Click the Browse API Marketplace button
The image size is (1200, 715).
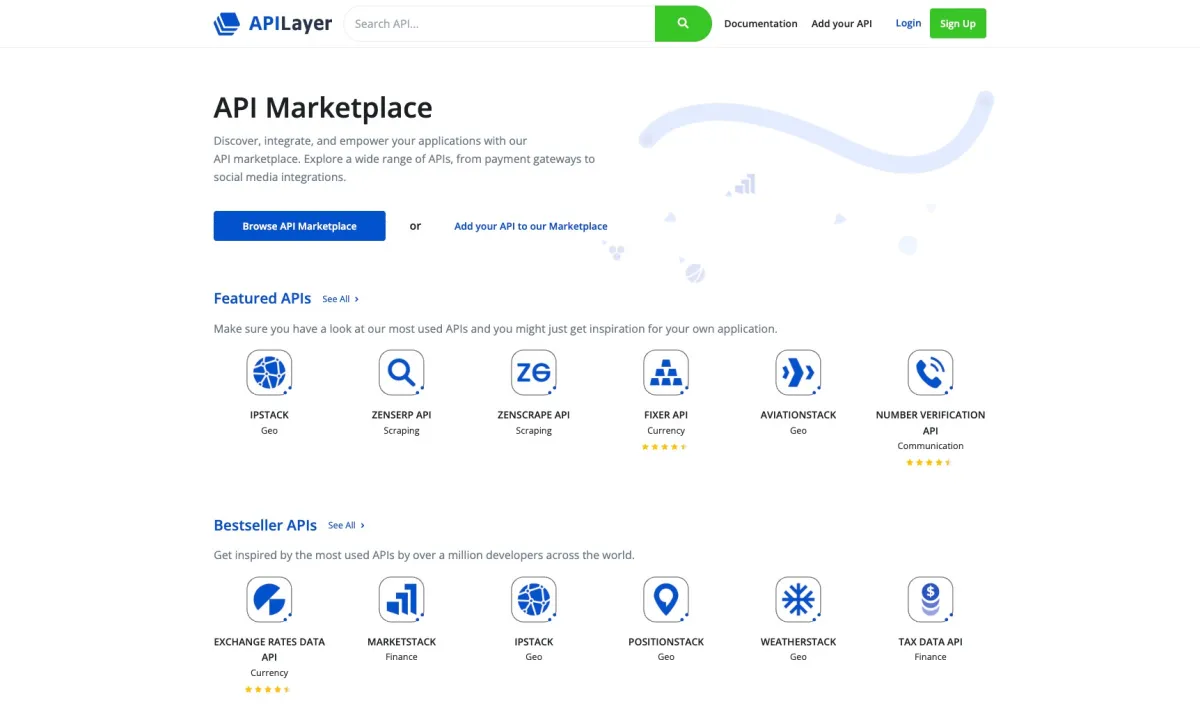pos(299,226)
